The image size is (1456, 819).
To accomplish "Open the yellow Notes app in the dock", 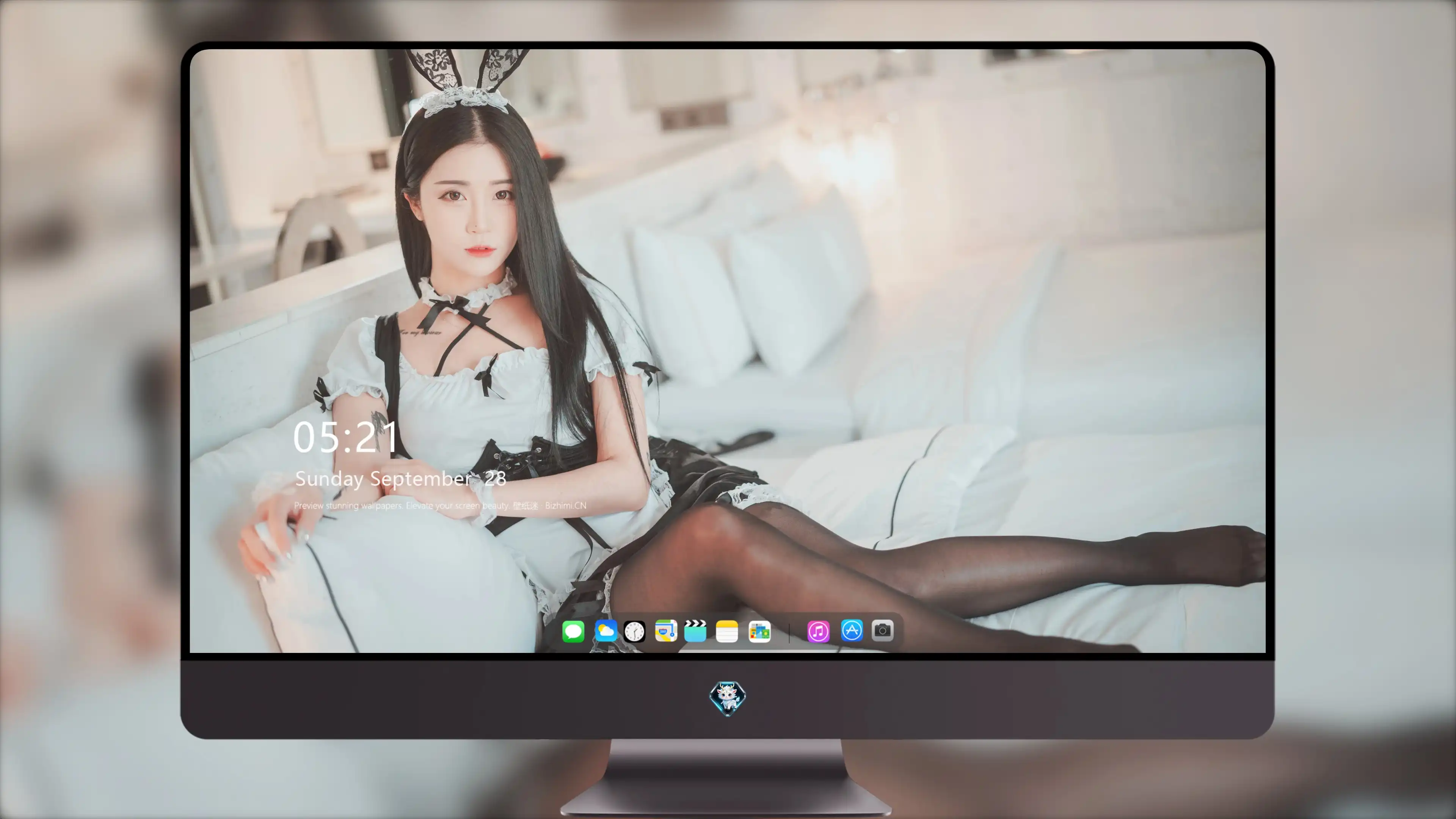I will click(727, 631).
